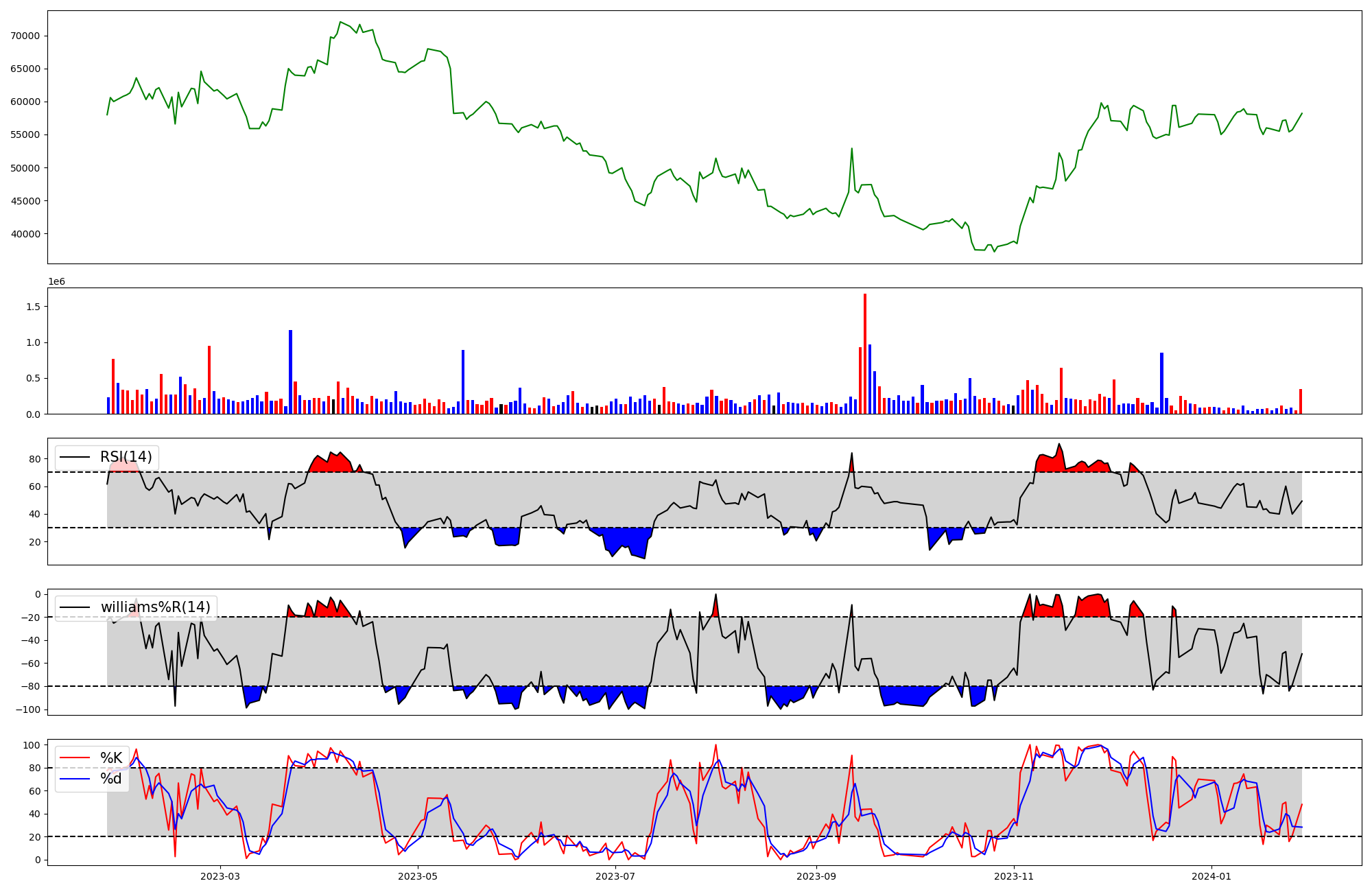1372x892 pixels.
Task: Click the %d legend entry text
Action: pos(111,779)
